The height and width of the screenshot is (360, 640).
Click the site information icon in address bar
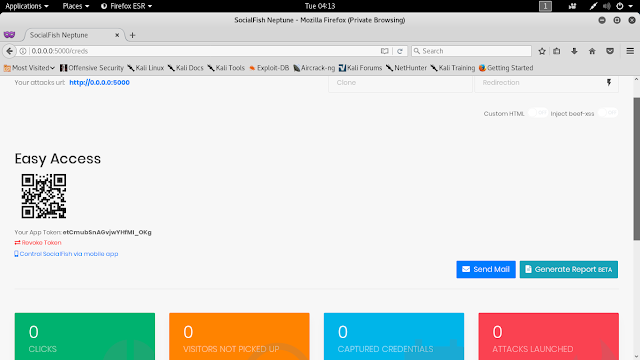point(23,51)
